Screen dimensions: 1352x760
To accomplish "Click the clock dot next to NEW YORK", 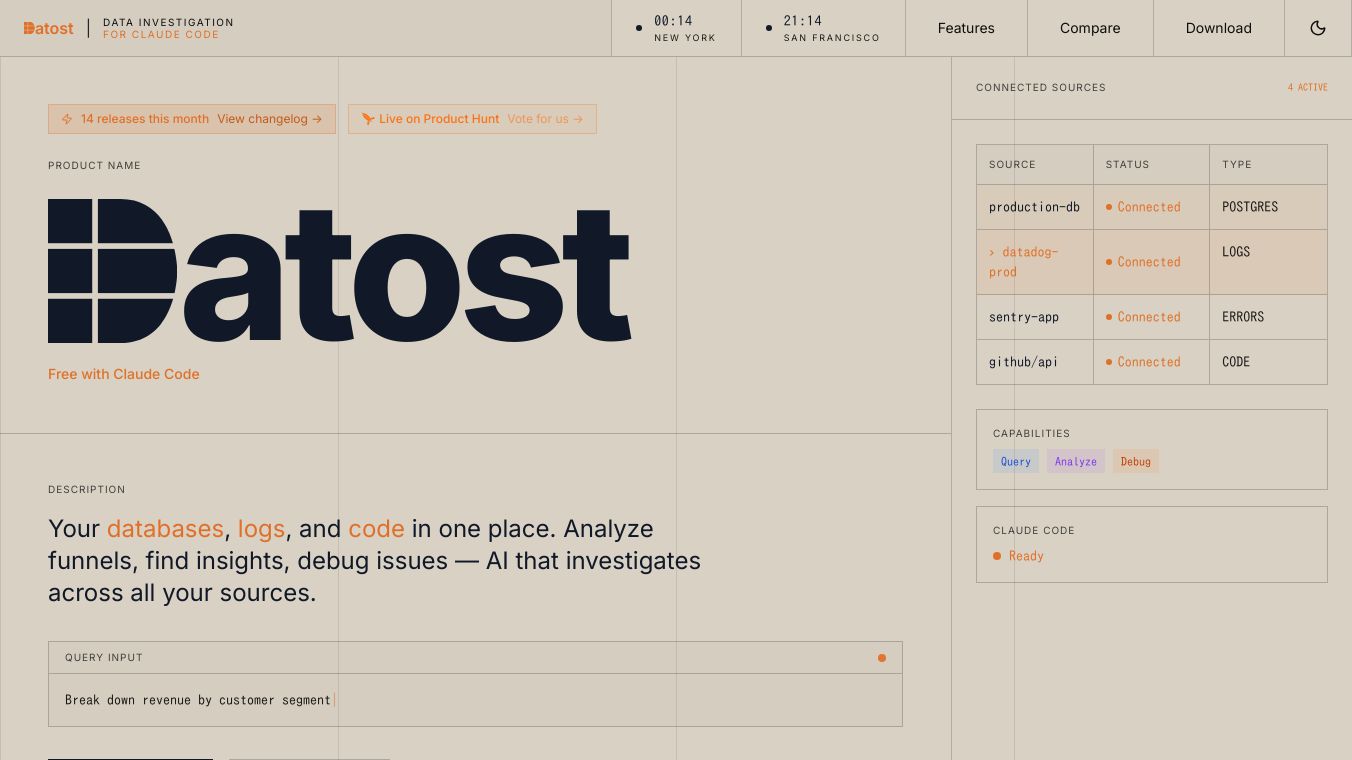I will 639,28.
